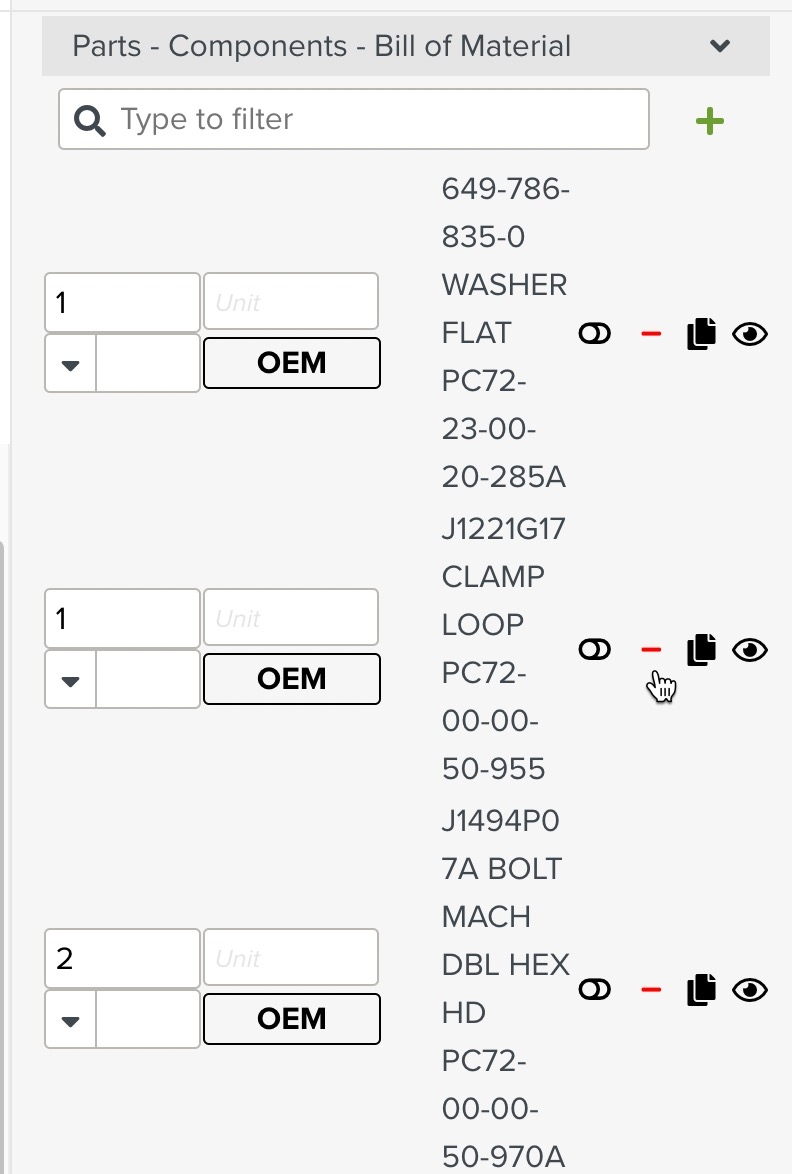Collapse the Parts - Components - Bill of Material section
This screenshot has width=792, height=1174.
(719, 45)
